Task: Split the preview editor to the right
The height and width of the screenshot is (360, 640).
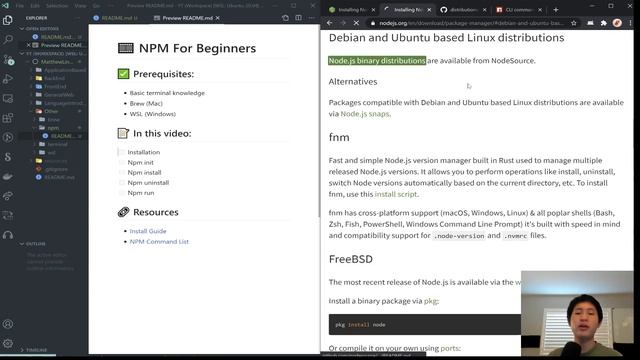Action: click(x=298, y=18)
